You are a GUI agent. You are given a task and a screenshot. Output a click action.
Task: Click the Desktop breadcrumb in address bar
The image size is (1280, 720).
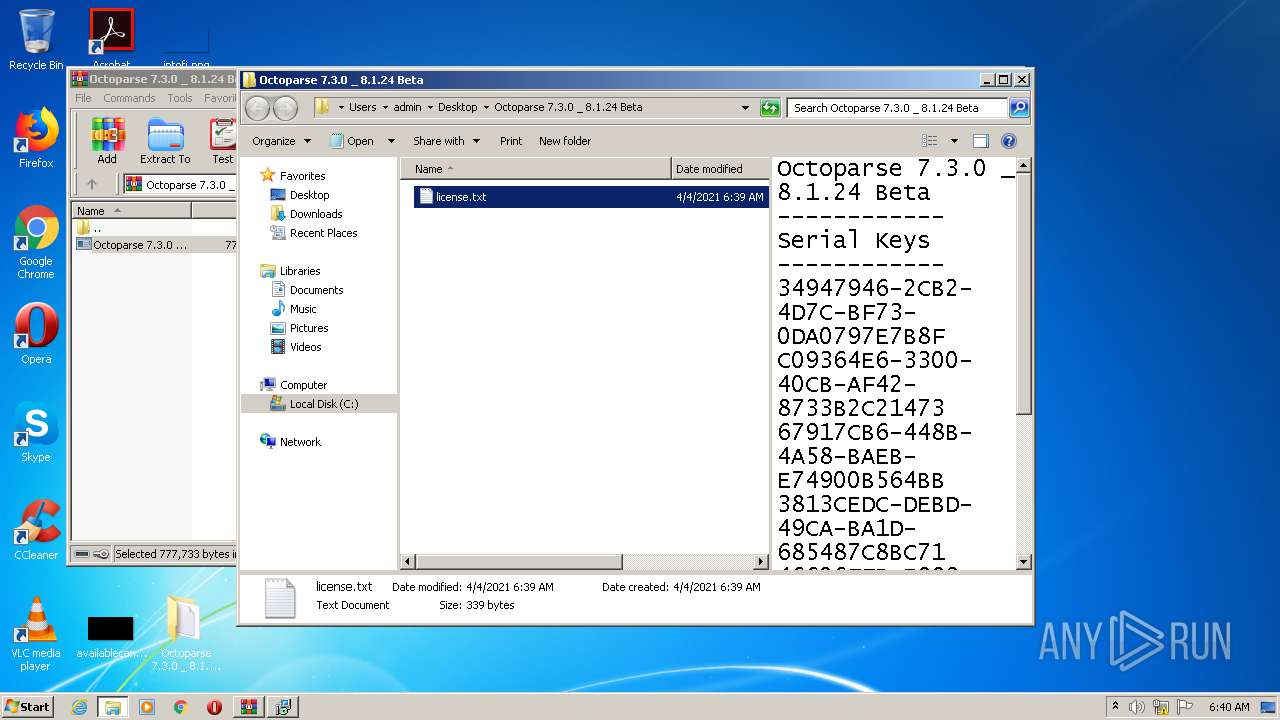click(458, 107)
